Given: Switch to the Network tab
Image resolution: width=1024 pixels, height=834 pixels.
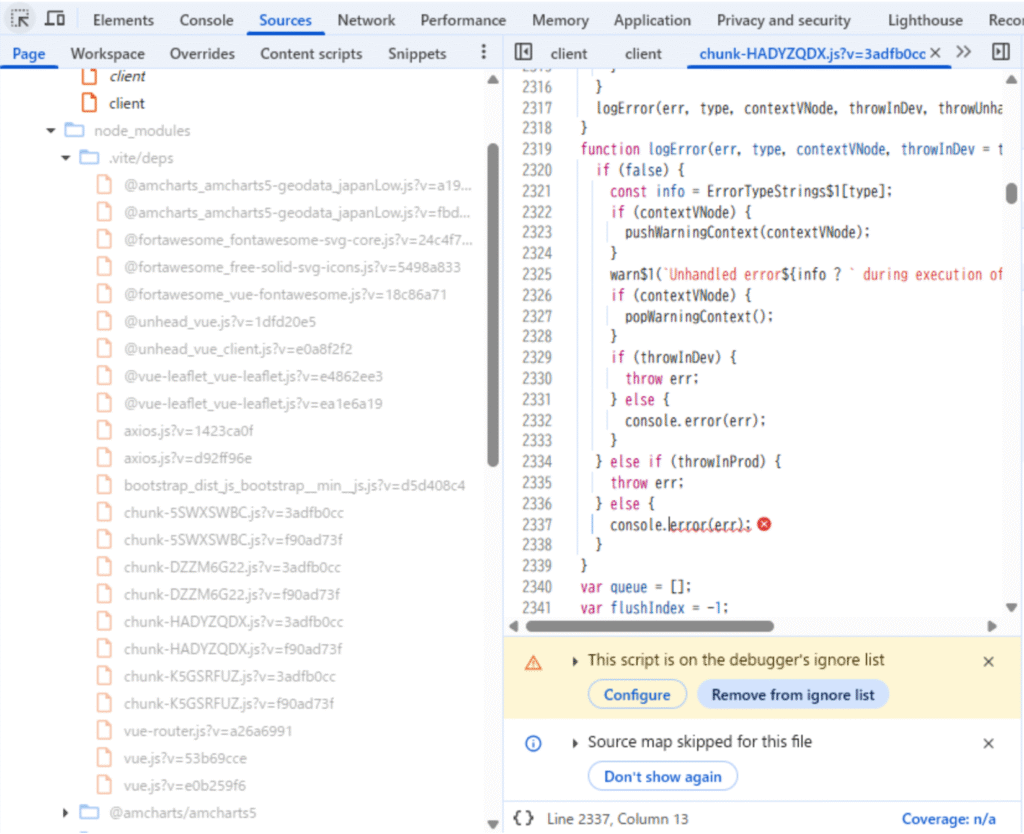Looking at the screenshot, I should pos(366,20).
